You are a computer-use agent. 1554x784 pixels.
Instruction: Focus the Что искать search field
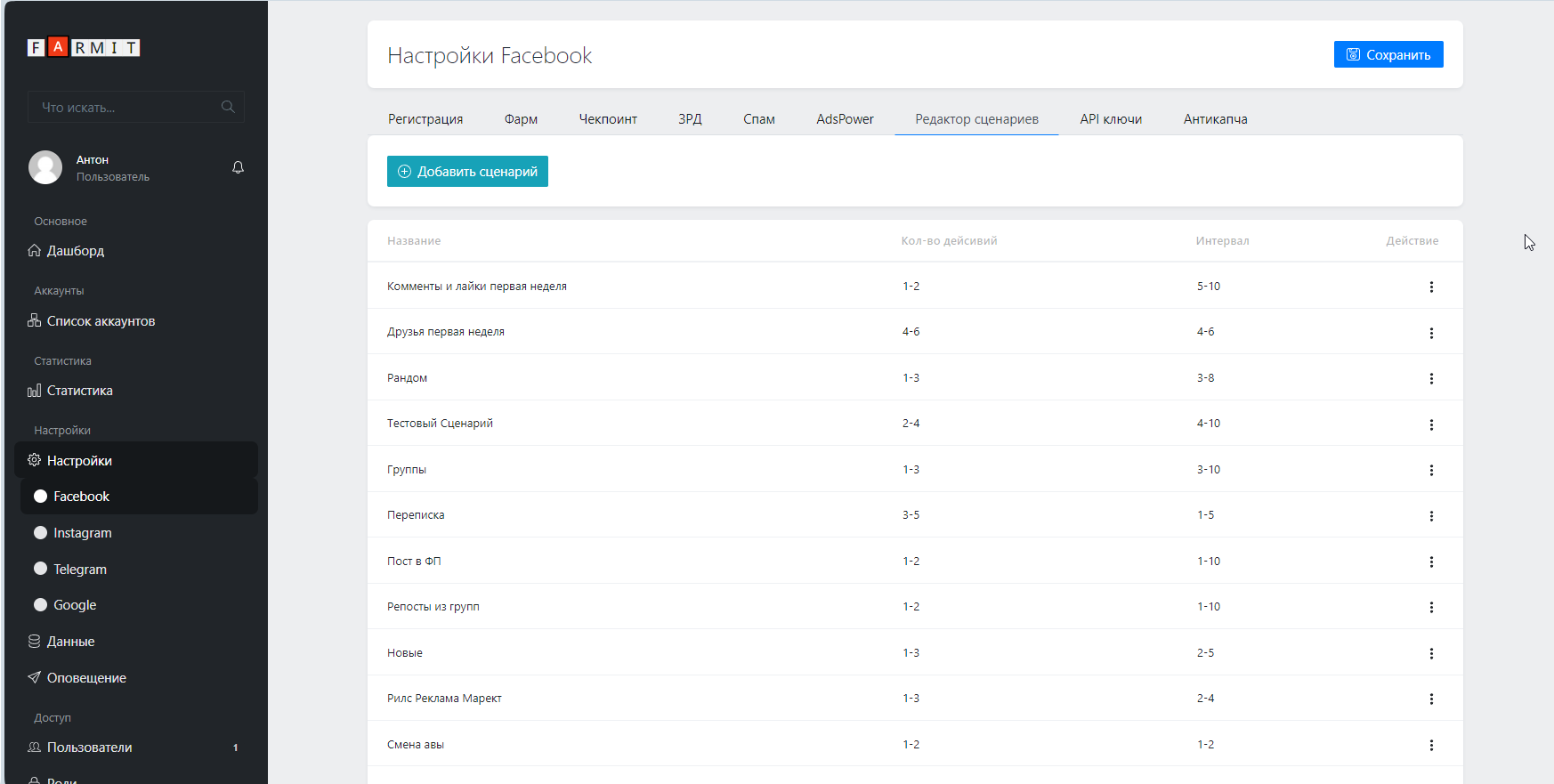pos(125,108)
